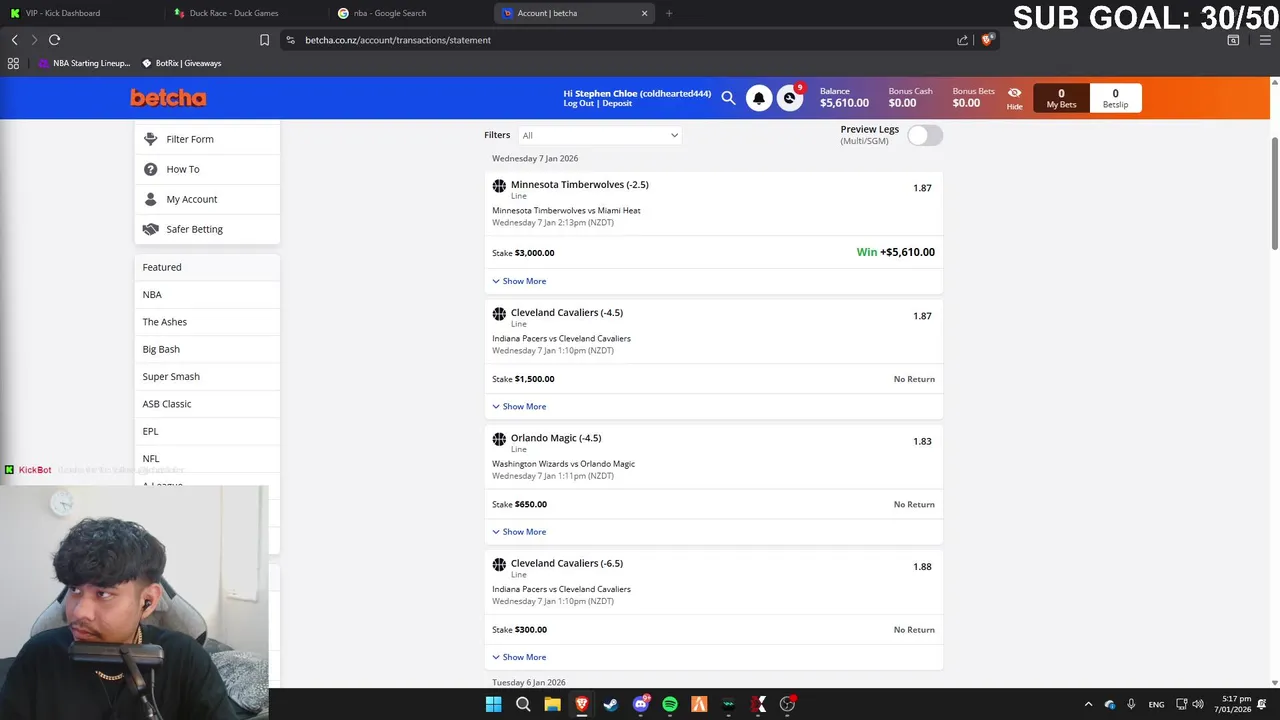Go back in browser history
Image resolution: width=1280 pixels, height=720 pixels.
coord(14,40)
